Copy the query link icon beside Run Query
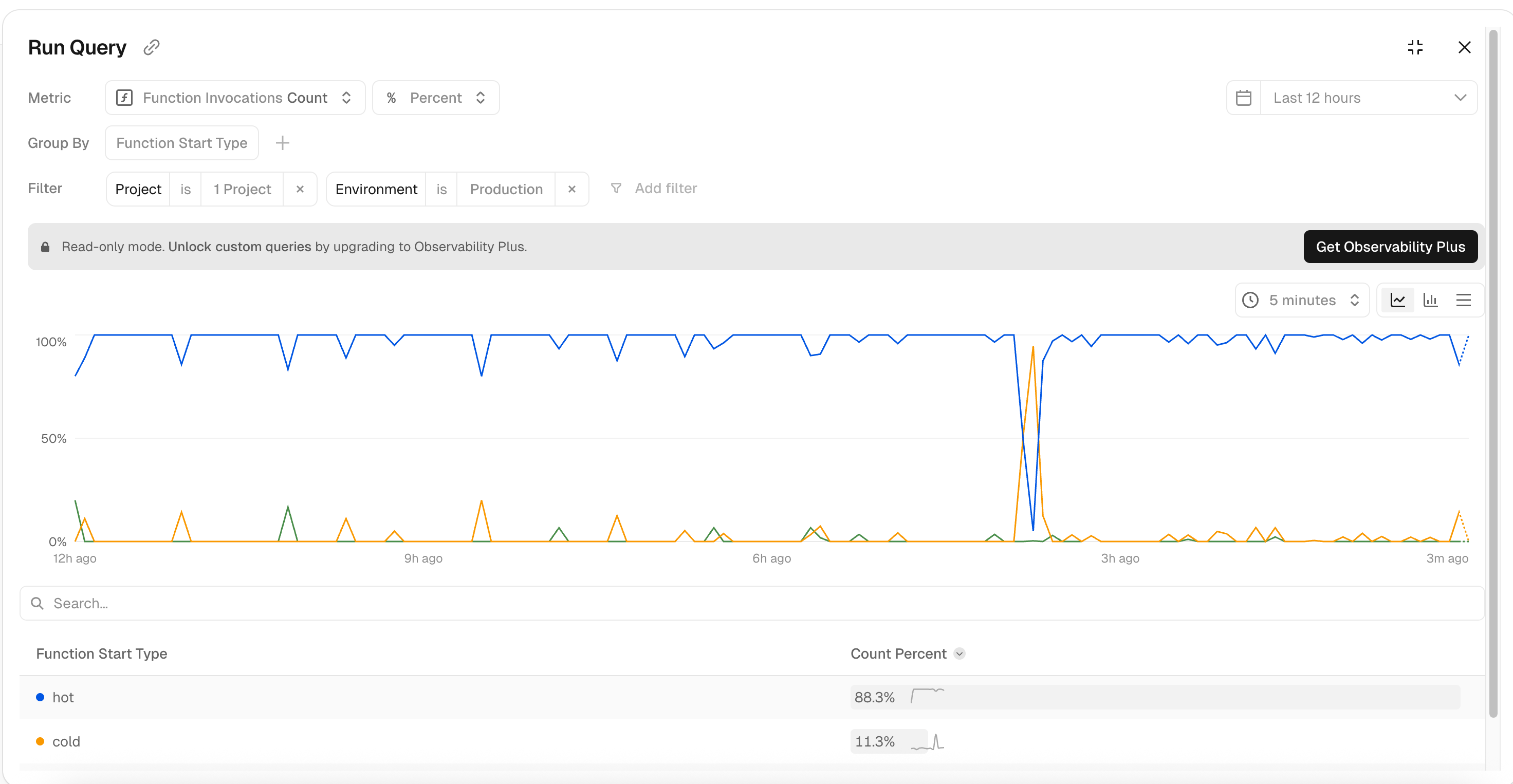 152,47
